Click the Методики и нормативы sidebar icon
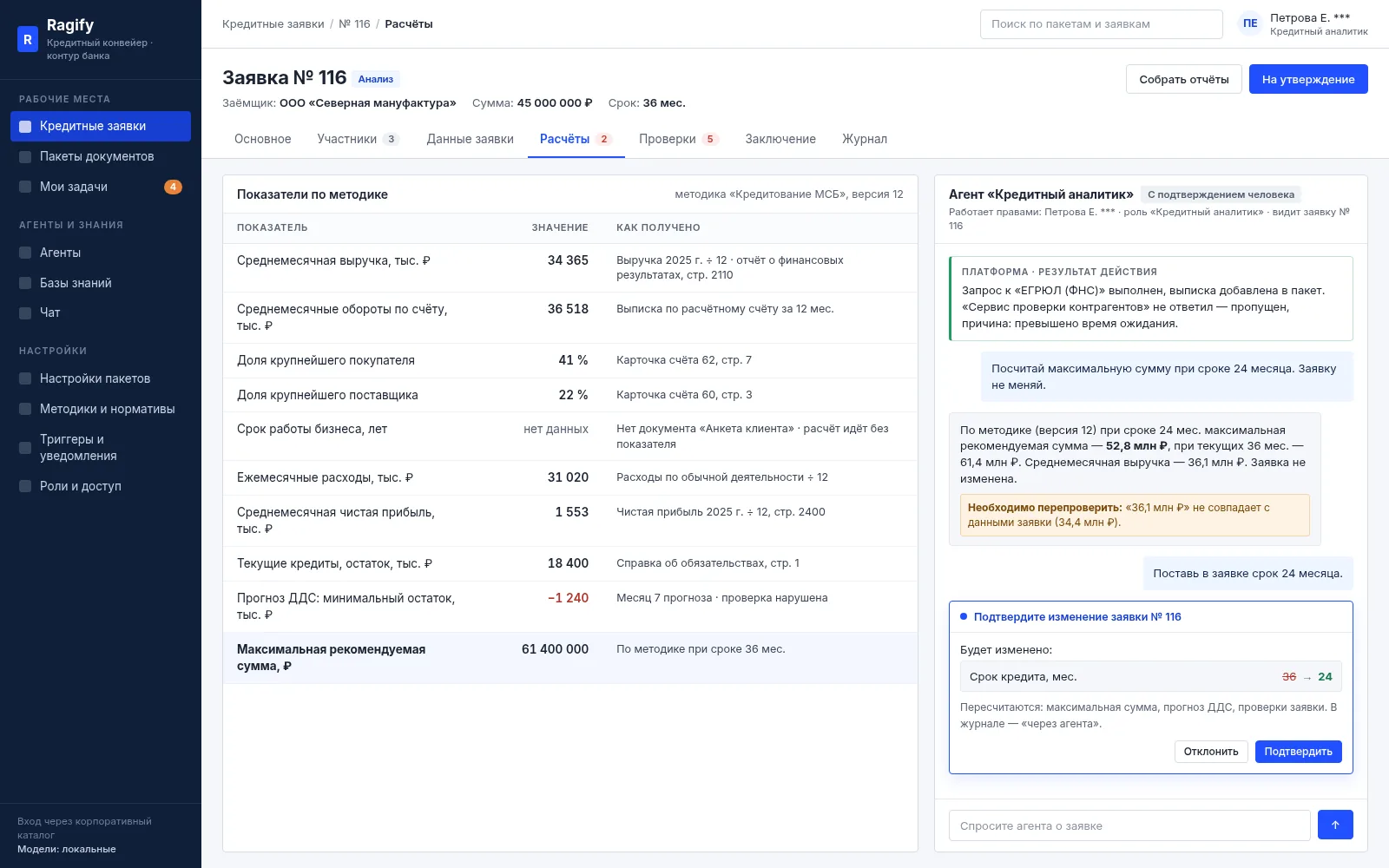This screenshot has width=1389, height=868. (x=25, y=409)
